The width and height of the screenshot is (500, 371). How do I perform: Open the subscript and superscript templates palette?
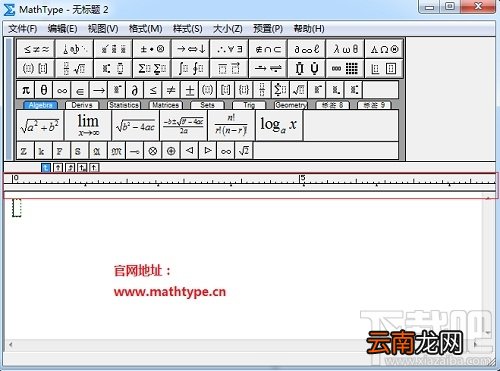[x=113, y=69]
